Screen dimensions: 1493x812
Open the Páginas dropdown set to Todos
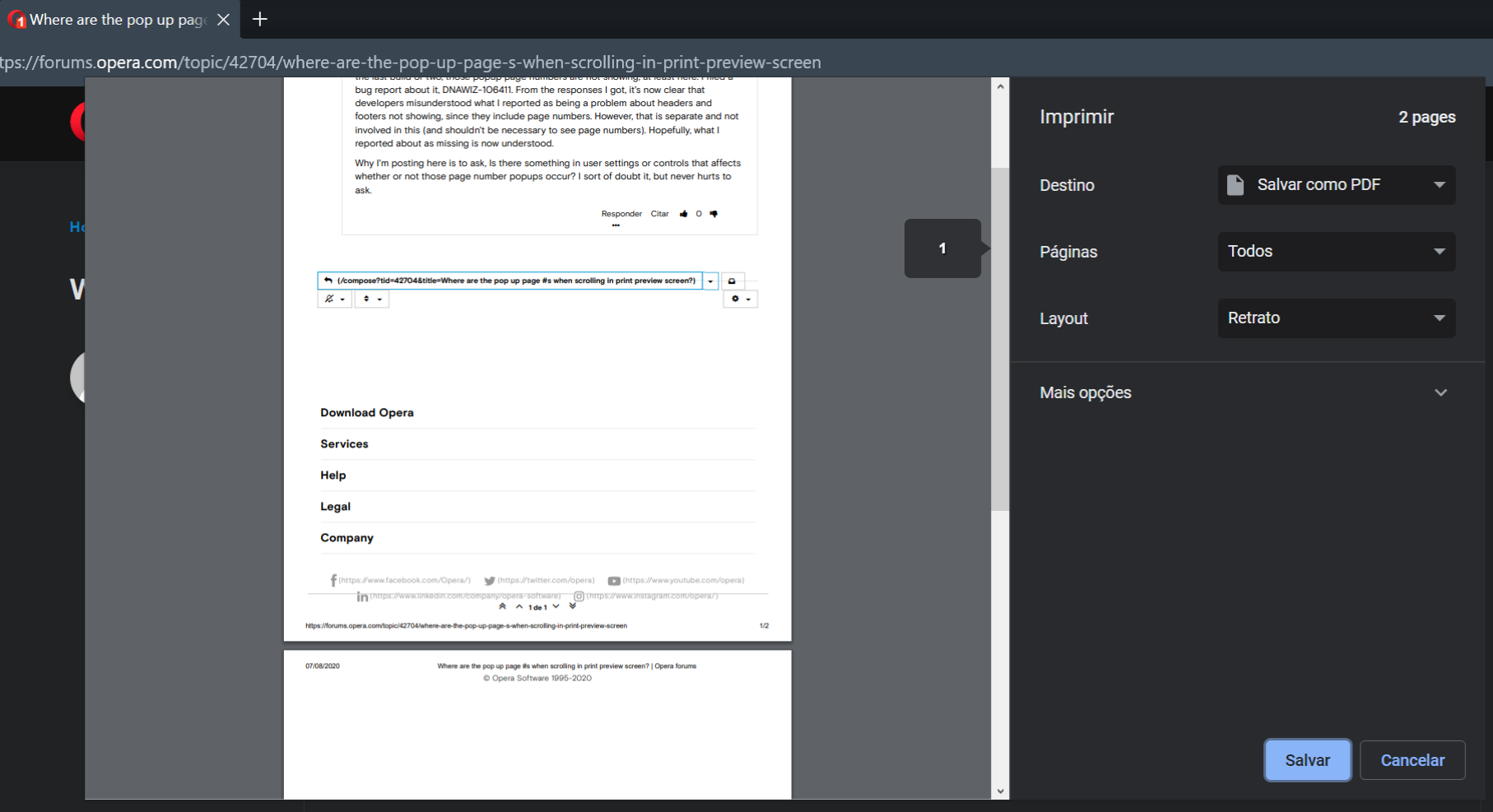click(1337, 252)
